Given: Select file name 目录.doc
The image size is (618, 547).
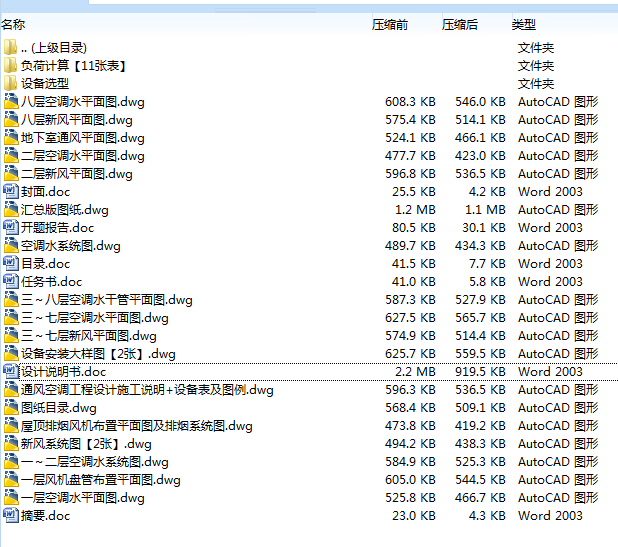Looking at the screenshot, I should 45,264.
